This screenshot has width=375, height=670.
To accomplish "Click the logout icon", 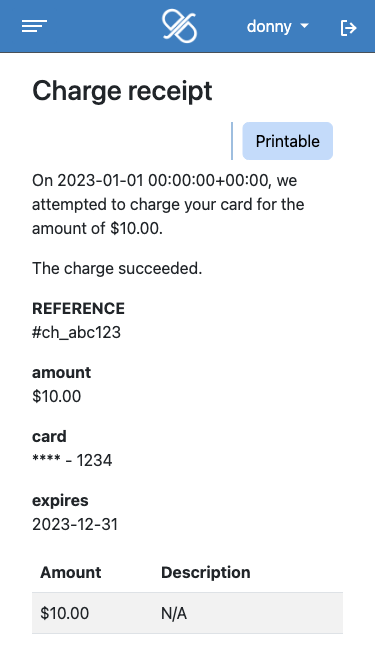I will pyautogui.click(x=348, y=28).
